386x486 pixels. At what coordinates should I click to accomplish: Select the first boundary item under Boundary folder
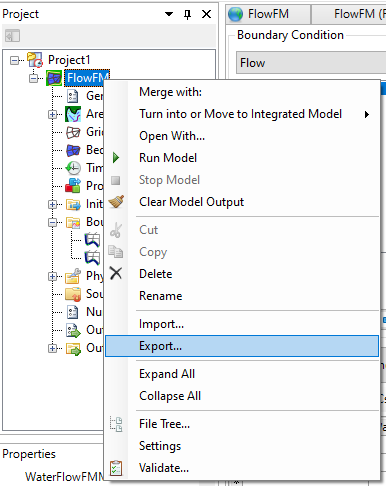92,240
